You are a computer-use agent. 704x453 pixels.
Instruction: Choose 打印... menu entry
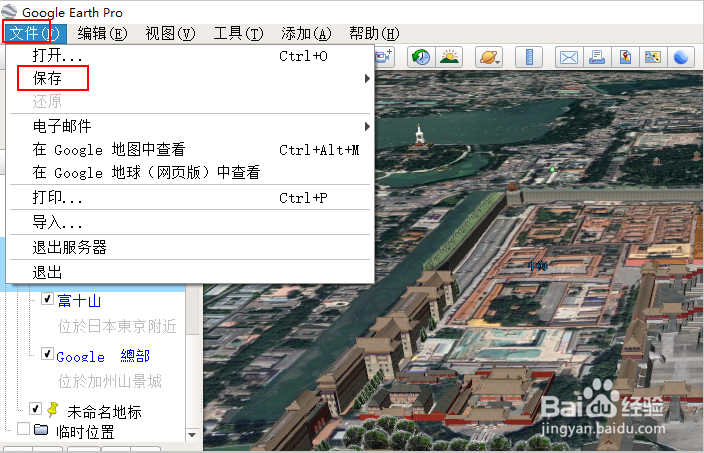(190, 198)
